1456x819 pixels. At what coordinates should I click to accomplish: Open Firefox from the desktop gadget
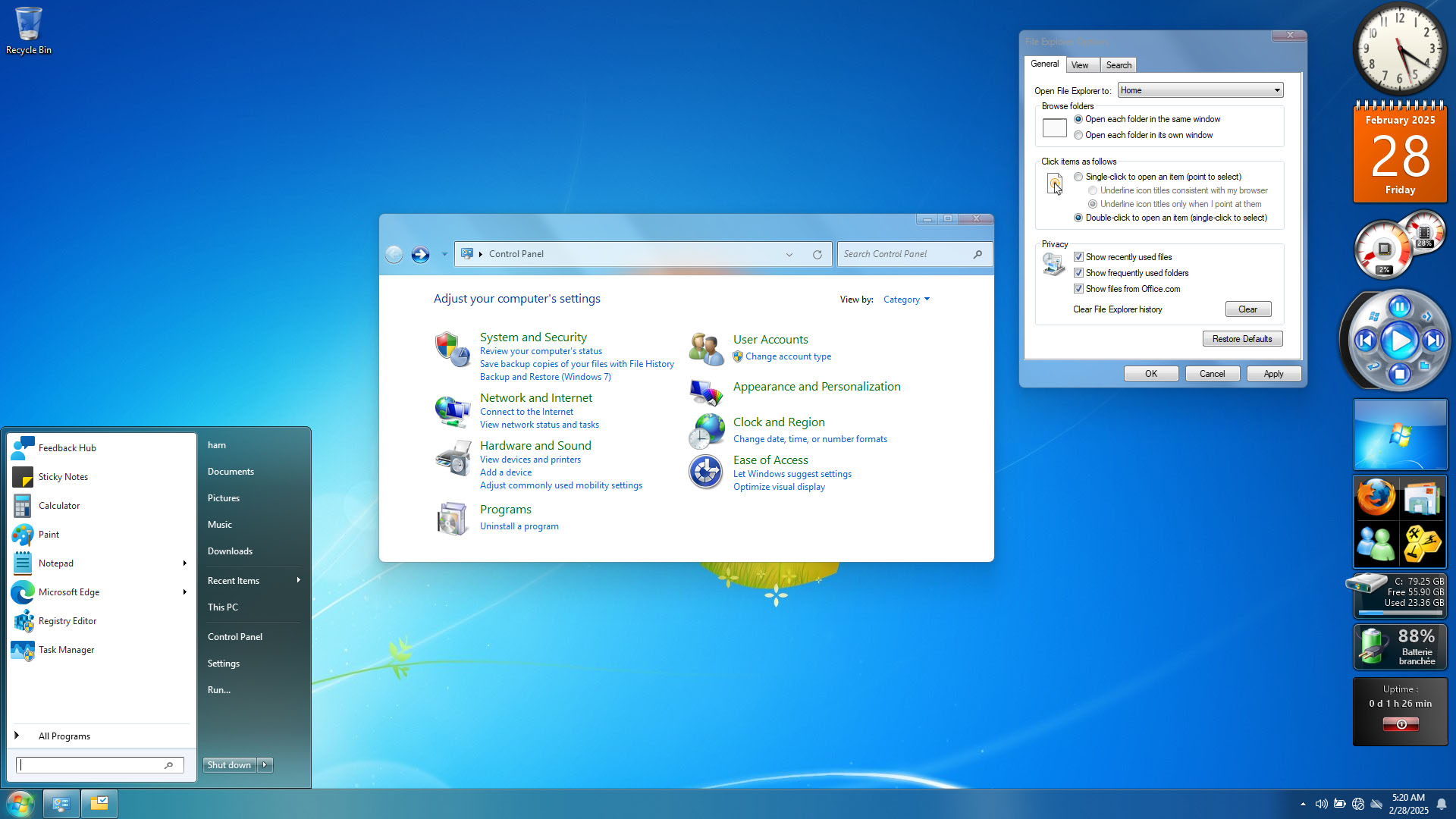coord(1376,497)
